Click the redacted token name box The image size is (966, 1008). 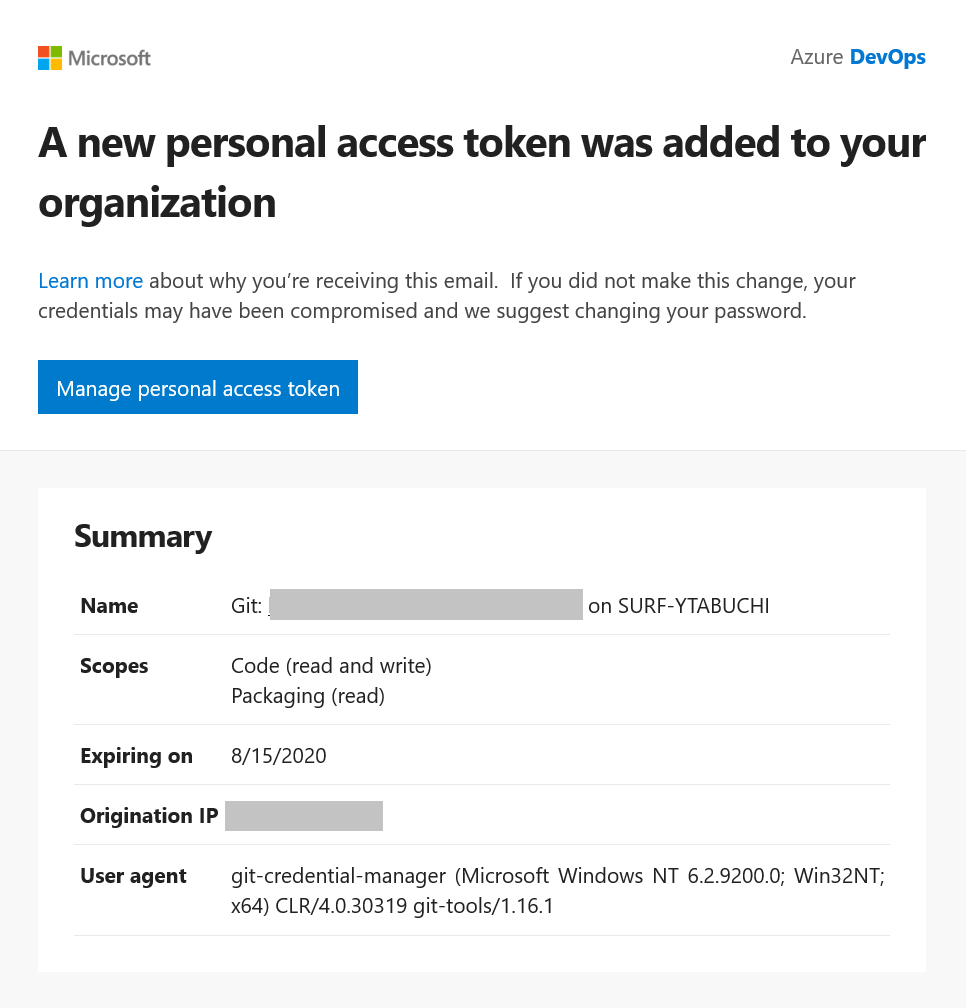(426, 604)
